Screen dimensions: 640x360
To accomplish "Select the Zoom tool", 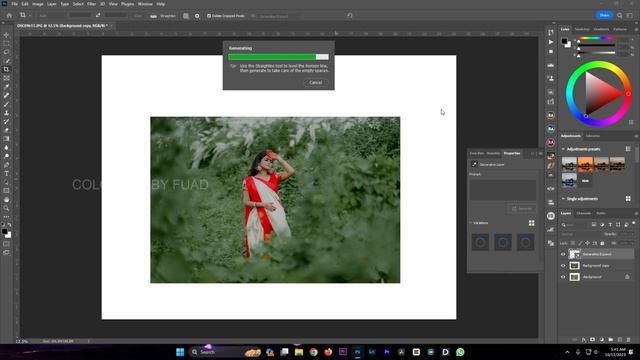I will 6,208.
